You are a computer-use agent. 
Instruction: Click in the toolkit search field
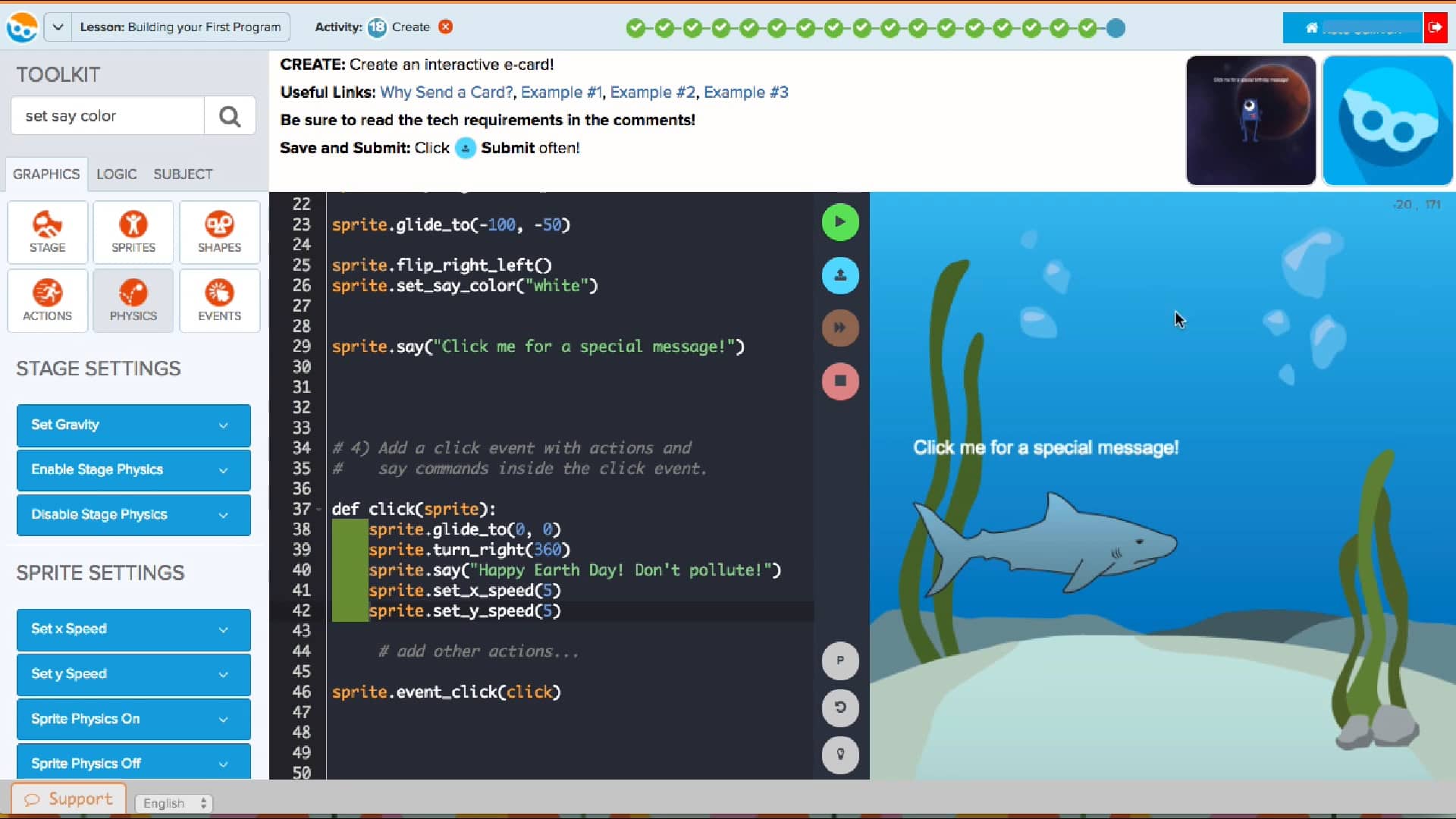pos(106,115)
